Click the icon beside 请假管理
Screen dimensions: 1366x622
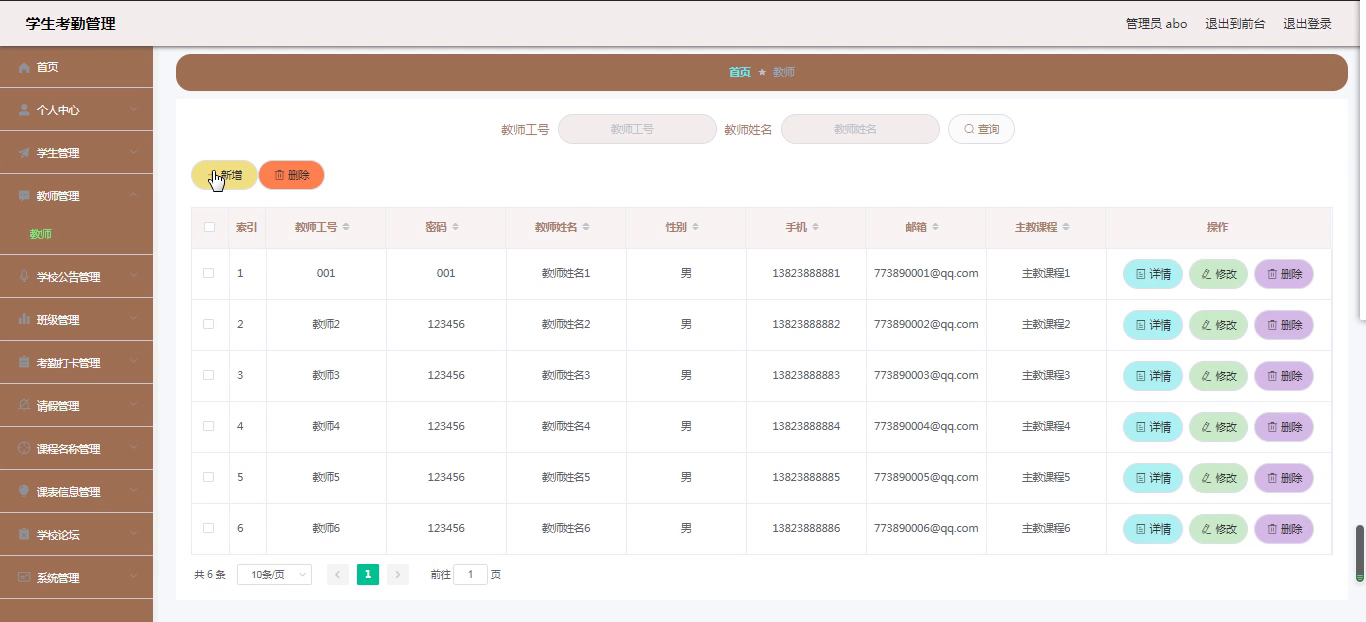(24, 406)
